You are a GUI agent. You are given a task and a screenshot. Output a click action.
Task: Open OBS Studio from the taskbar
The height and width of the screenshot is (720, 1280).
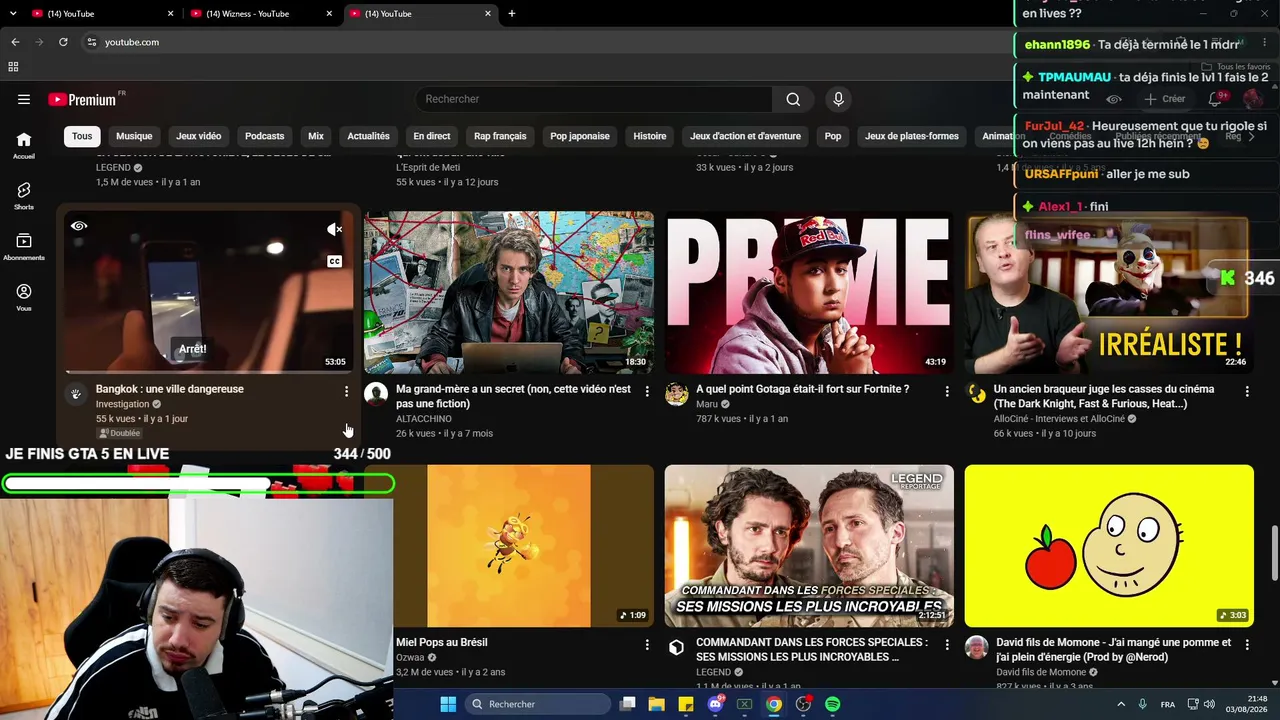[x=803, y=704]
